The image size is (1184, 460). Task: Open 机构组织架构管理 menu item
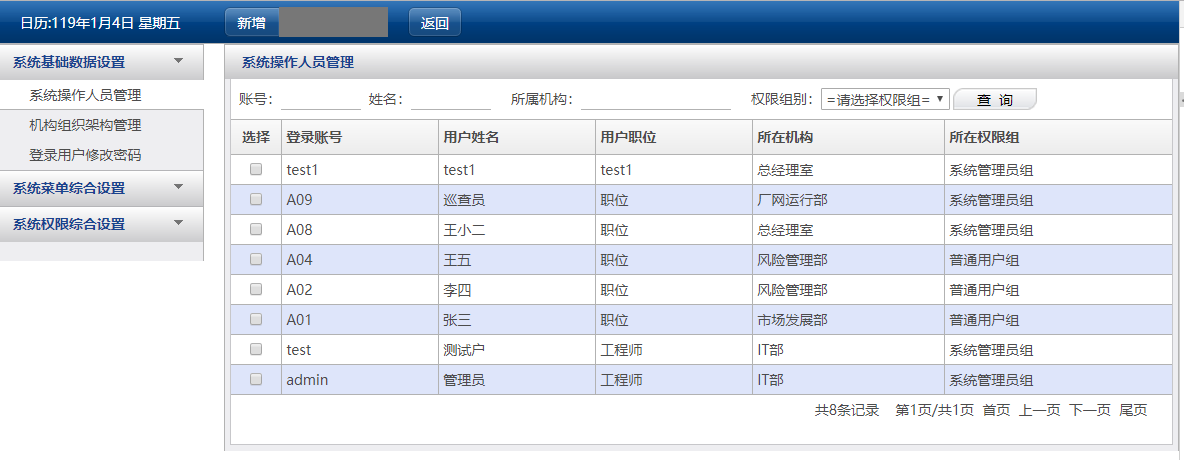pos(85,126)
